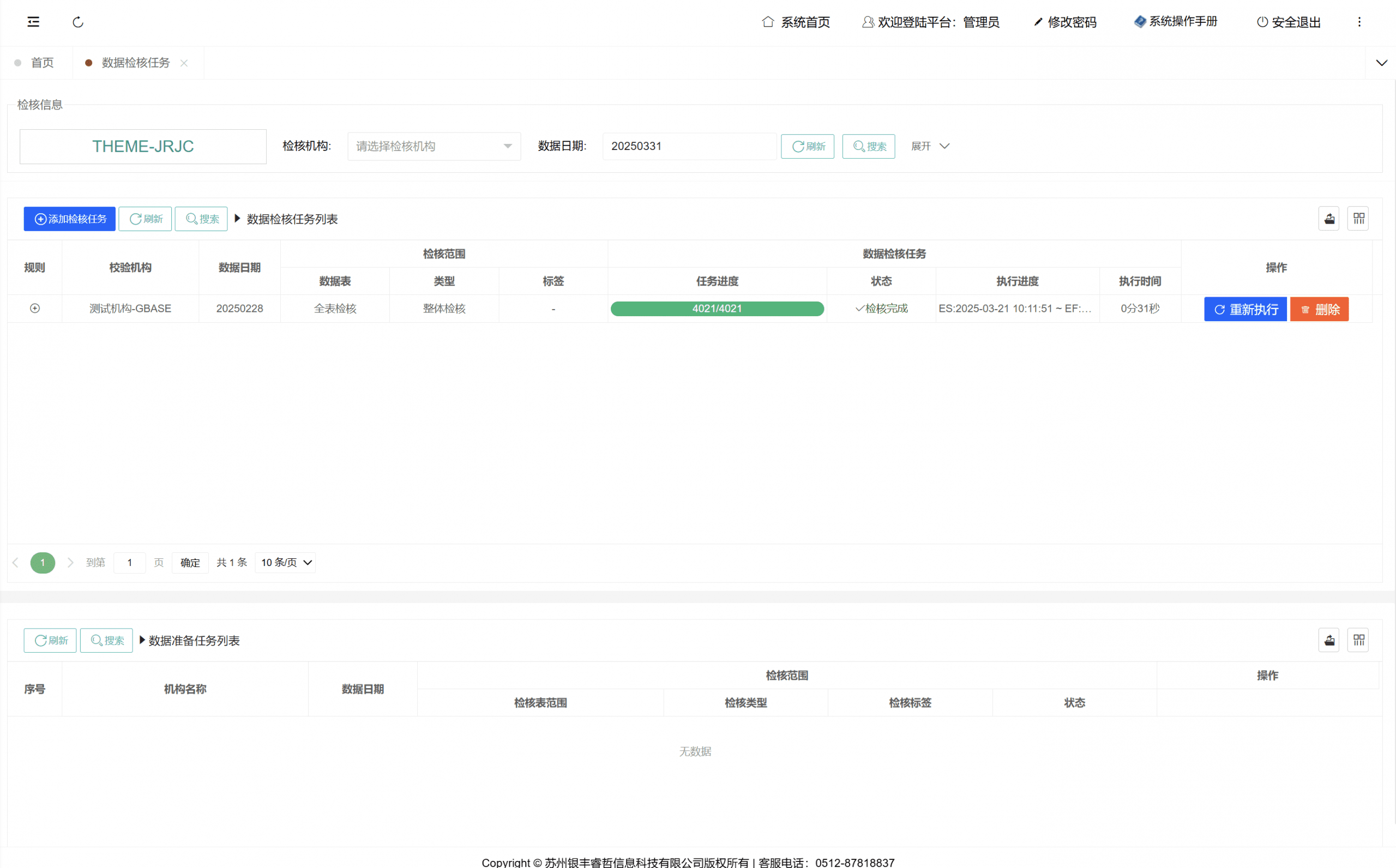Image resolution: width=1396 pixels, height=868 pixels.
Task: Click the orange 删除 button
Action: pos(1319,310)
